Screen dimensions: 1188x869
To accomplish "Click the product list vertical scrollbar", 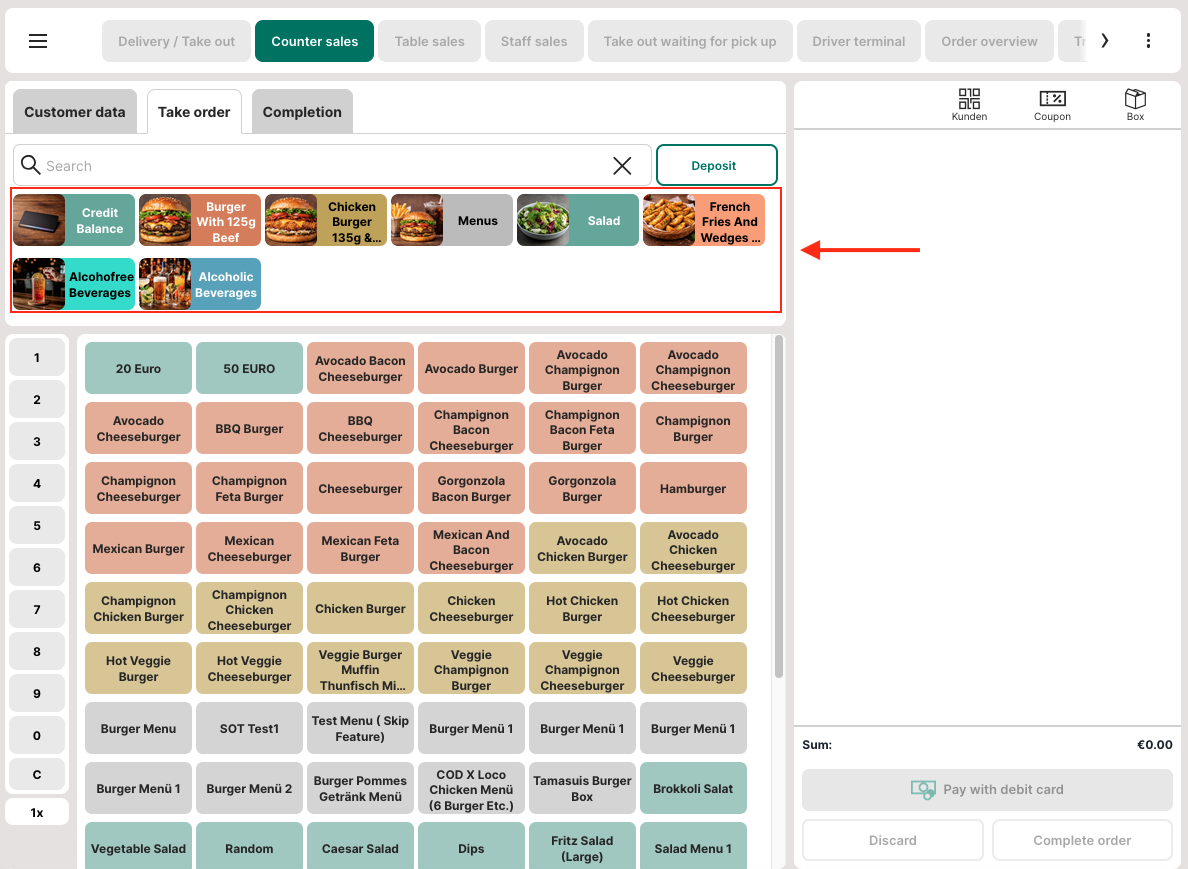I will [778, 500].
